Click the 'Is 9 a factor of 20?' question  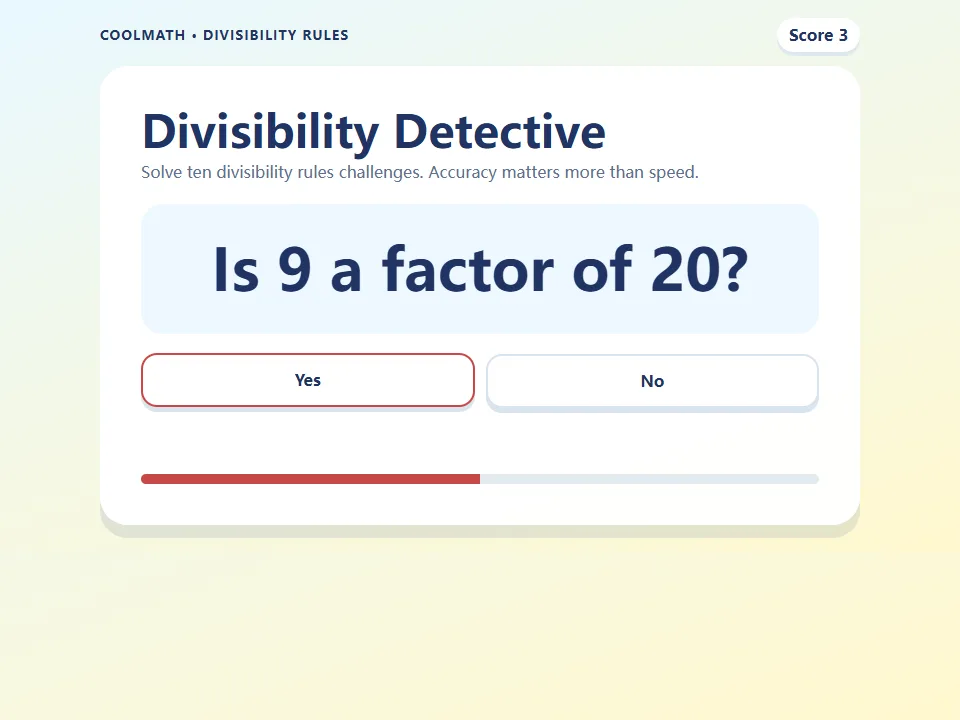(480, 269)
